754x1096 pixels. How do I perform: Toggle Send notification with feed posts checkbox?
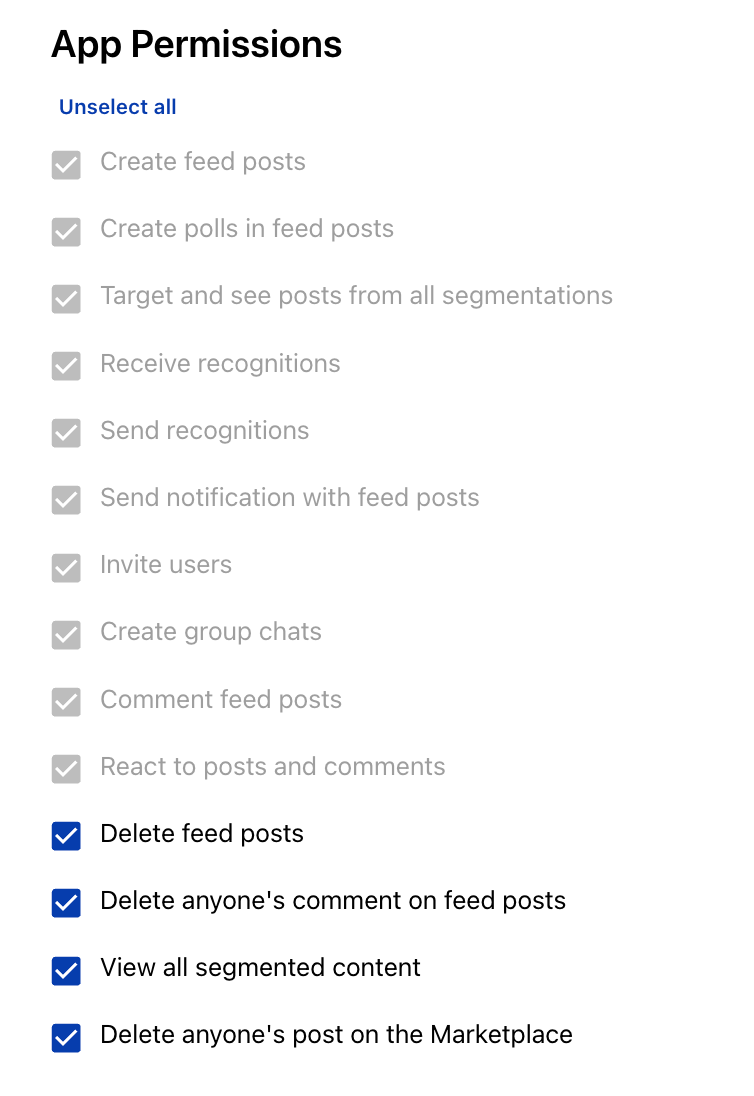(x=66, y=500)
